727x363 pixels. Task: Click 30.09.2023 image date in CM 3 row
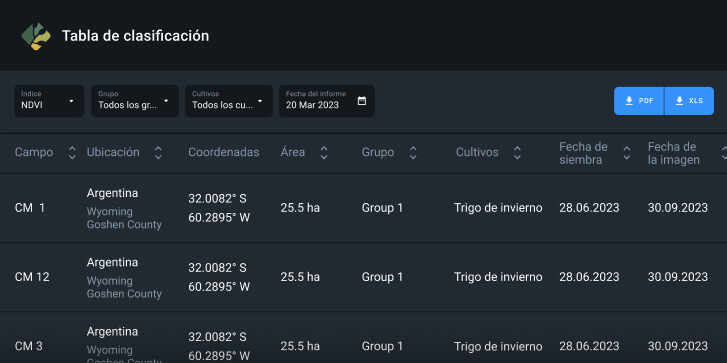coord(678,346)
